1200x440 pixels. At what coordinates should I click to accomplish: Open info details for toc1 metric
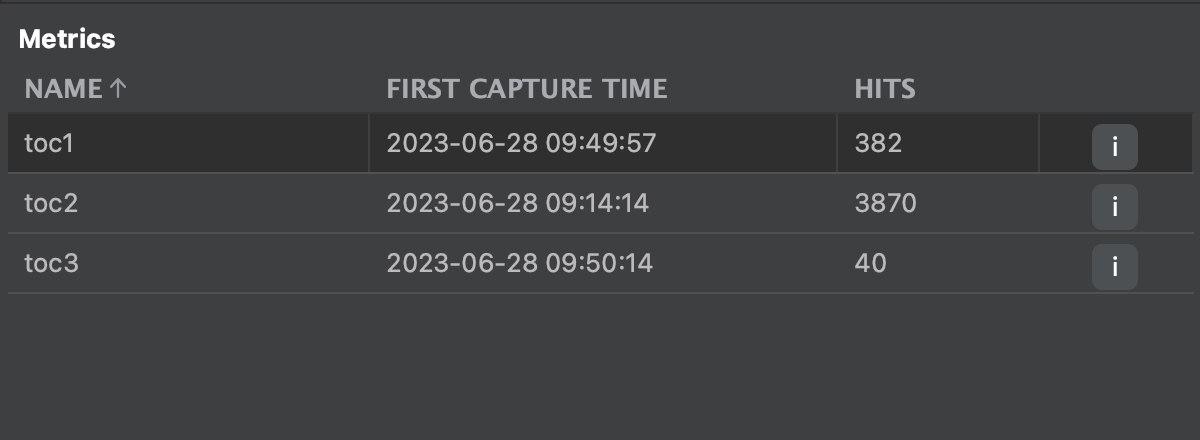1114,149
